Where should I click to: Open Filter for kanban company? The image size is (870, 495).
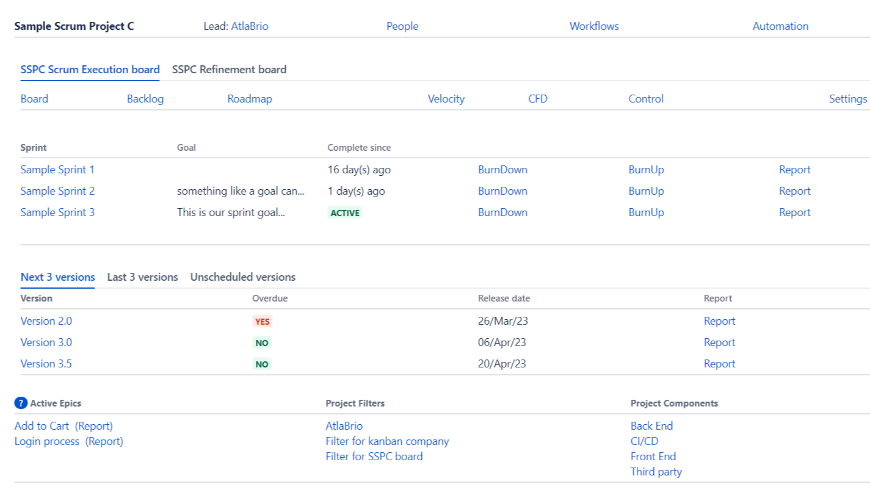pos(387,441)
